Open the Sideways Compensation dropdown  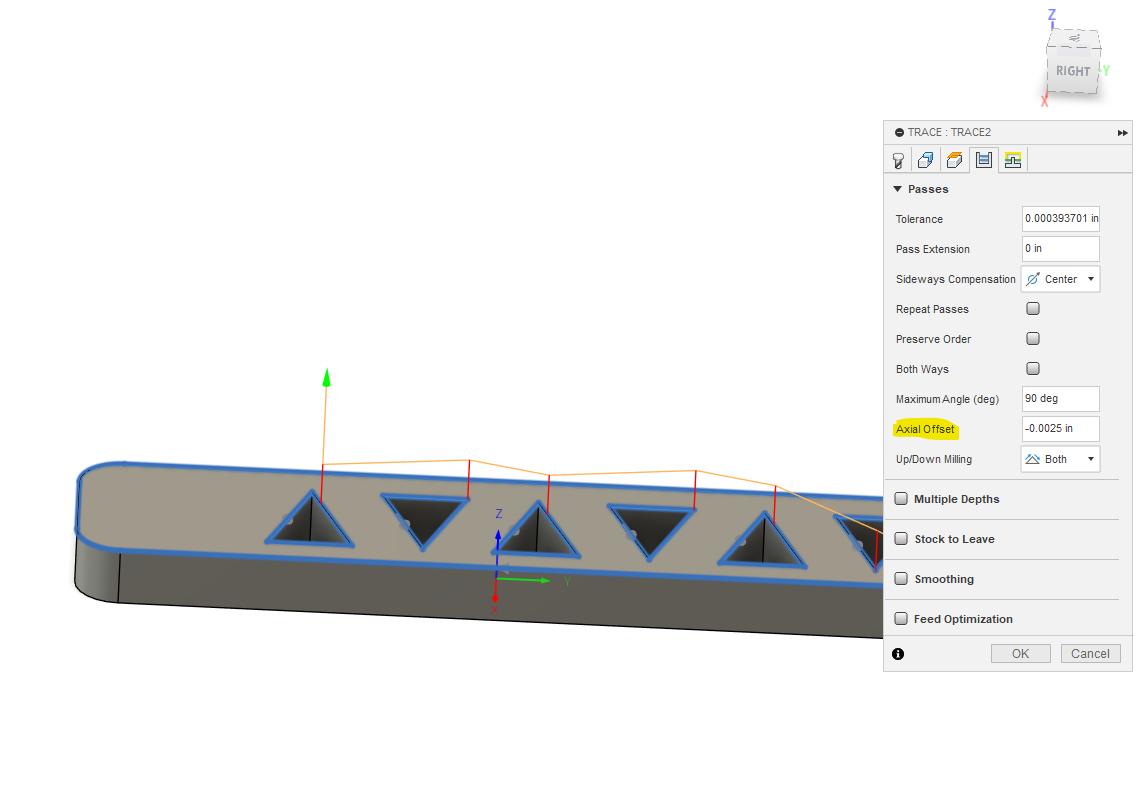click(1089, 279)
